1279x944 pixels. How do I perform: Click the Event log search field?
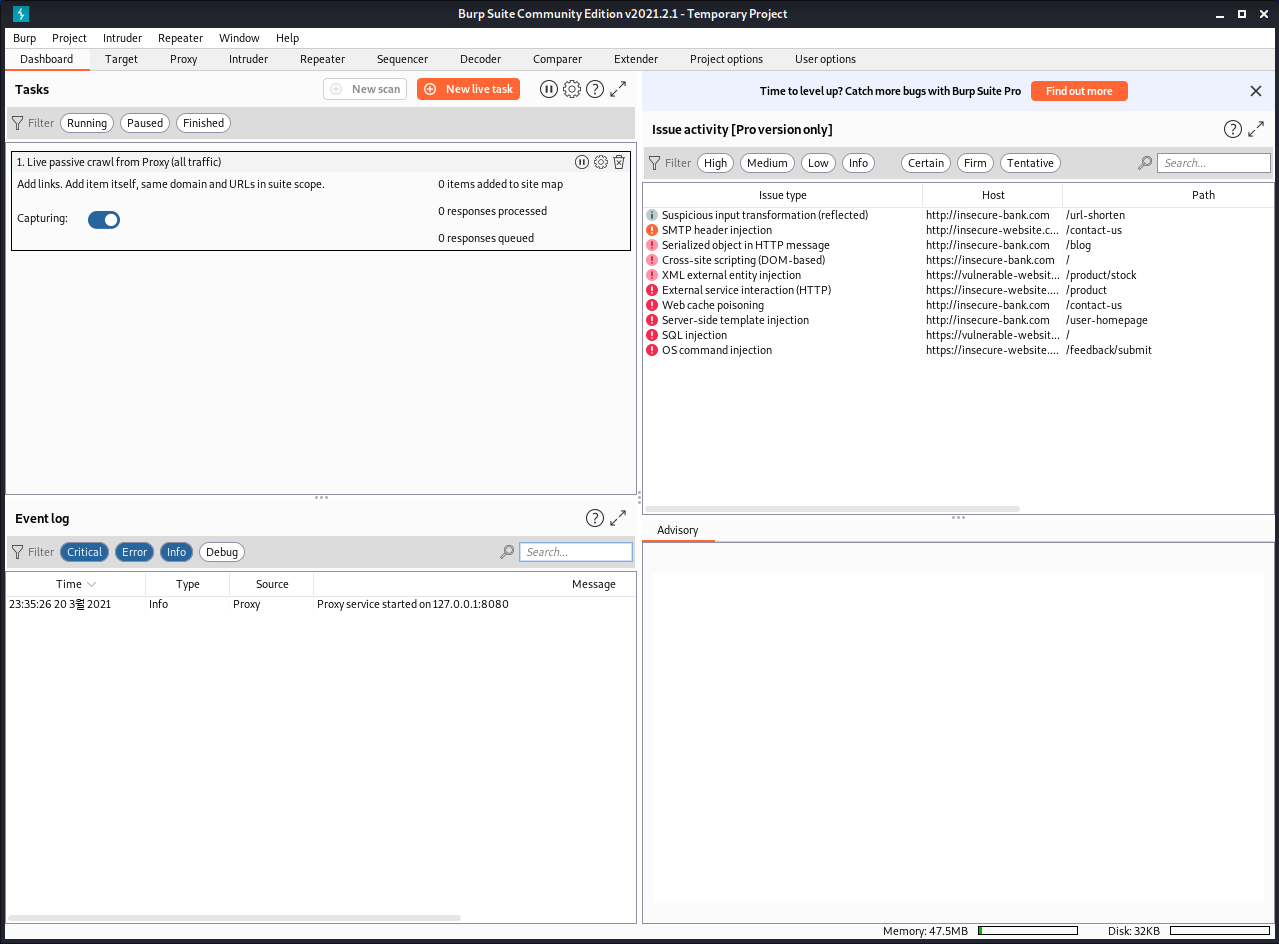click(x=576, y=552)
